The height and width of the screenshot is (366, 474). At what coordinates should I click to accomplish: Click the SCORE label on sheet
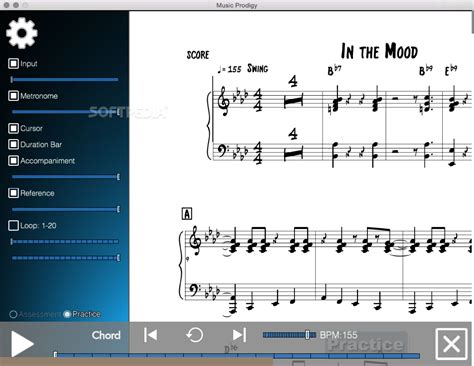click(198, 55)
